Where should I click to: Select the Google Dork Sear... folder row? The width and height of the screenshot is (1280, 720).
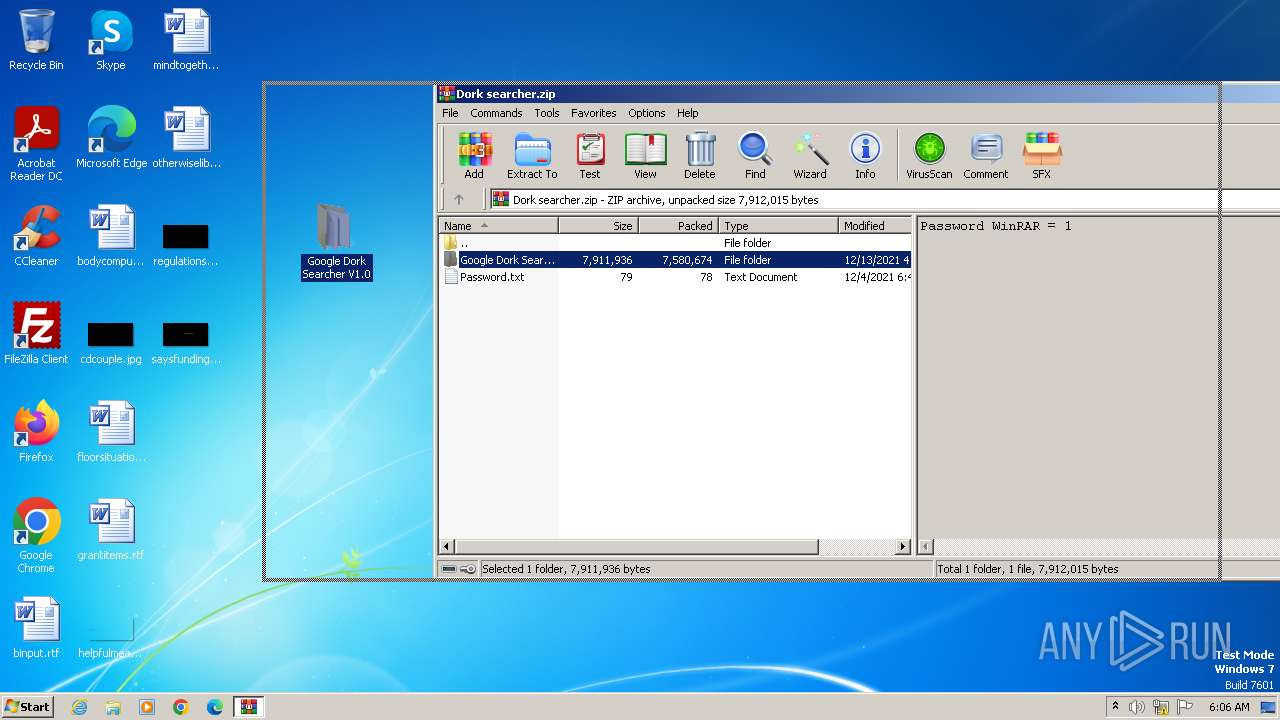tap(675, 260)
